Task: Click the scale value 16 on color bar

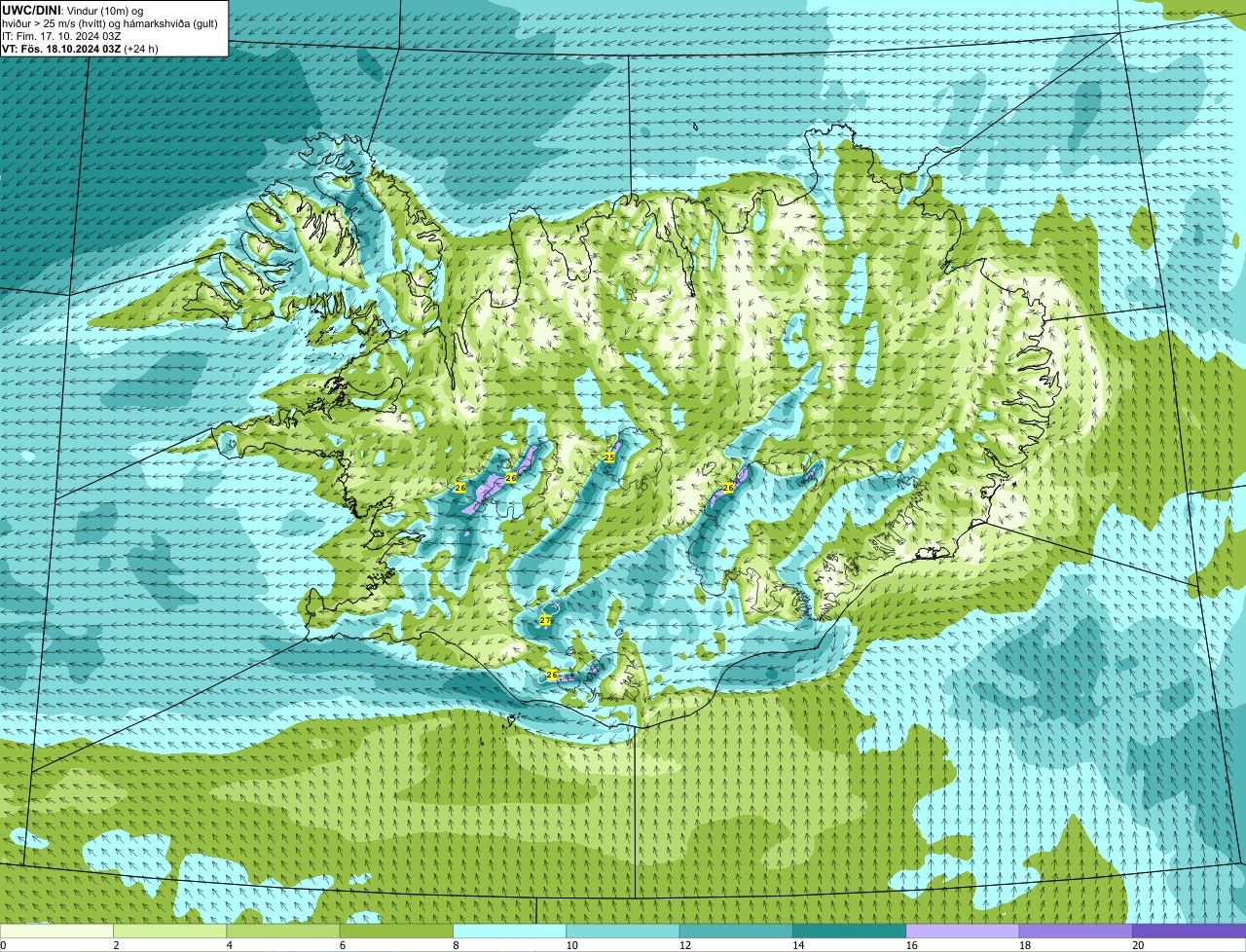Action: [x=911, y=945]
